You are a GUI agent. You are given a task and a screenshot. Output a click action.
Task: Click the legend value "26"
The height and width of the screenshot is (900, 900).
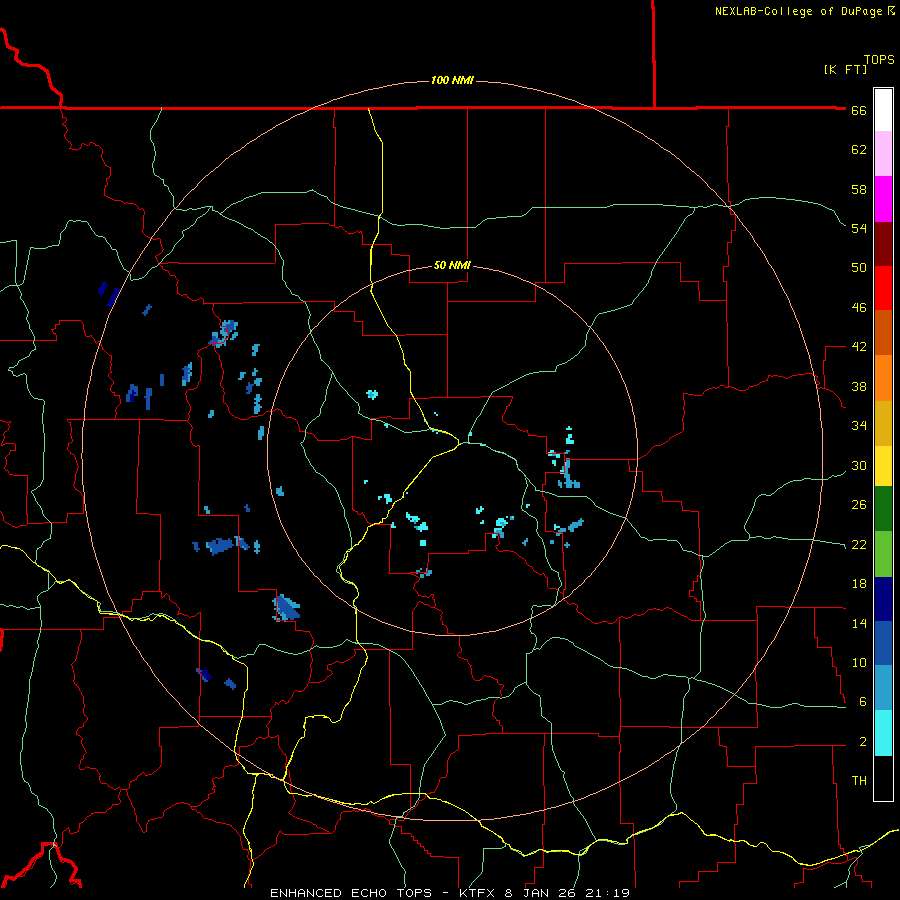[x=859, y=505]
